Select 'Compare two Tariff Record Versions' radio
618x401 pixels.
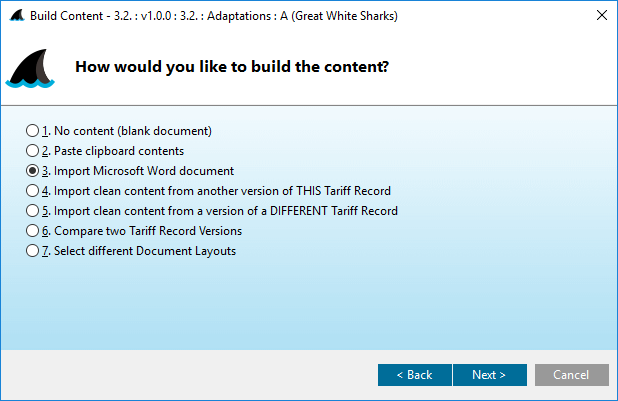pyautogui.click(x=33, y=231)
